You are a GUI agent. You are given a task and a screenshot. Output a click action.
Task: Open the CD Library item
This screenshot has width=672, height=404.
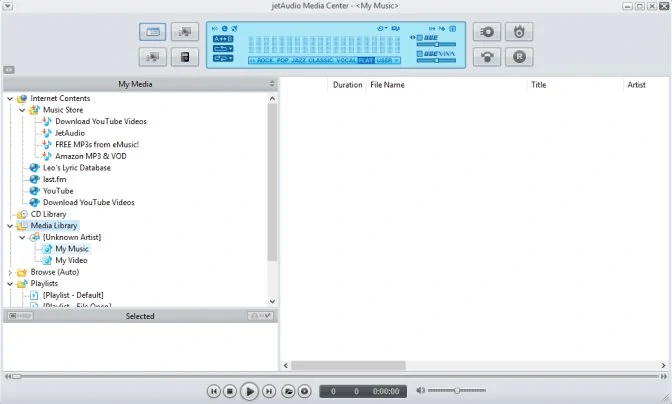click(48, 214)
